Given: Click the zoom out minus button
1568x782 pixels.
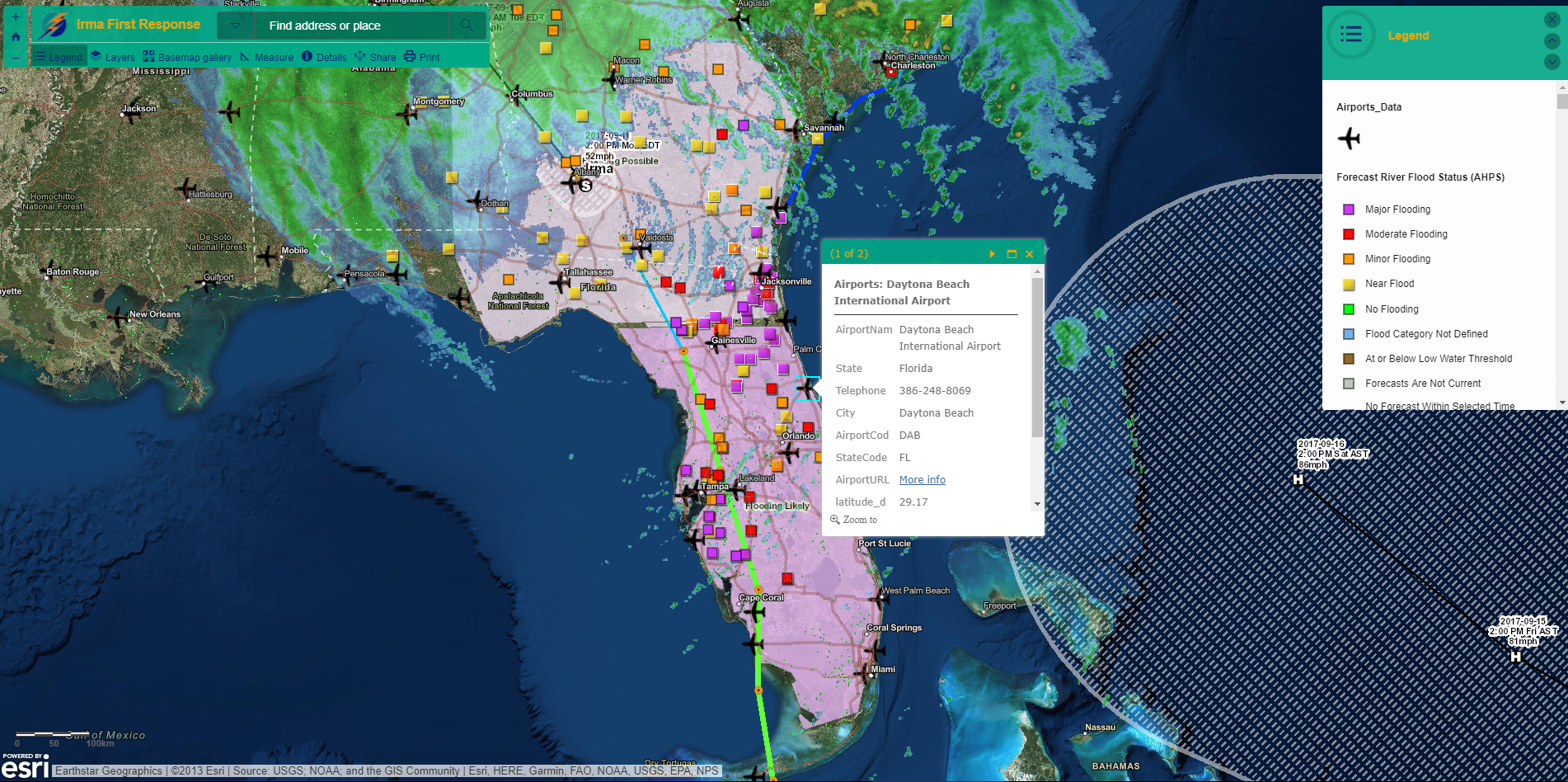Looking at the screenshot, I should [x=16, y=58].
